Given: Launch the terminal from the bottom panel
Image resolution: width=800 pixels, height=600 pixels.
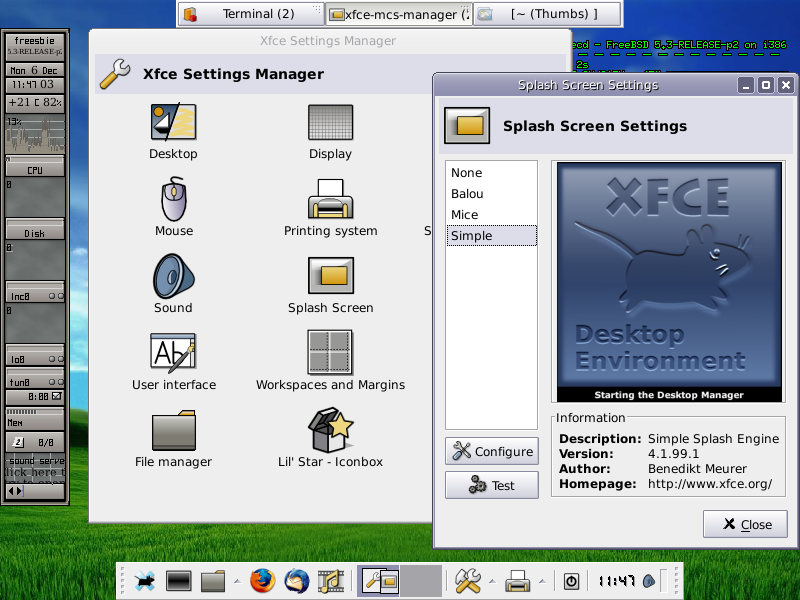Looking at the screenshot, I should point(179,581).
